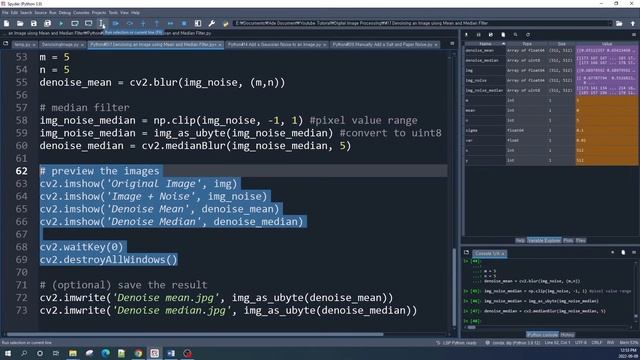The height and width of the screenshot is (360, 640).
Task: Switch to the Files pane tab
Action: pos(581,240)
